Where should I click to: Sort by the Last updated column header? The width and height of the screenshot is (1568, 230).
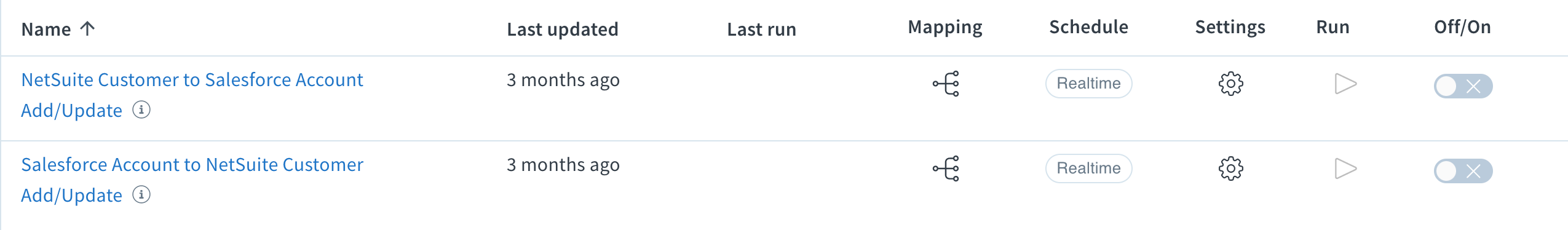(563, 30)
